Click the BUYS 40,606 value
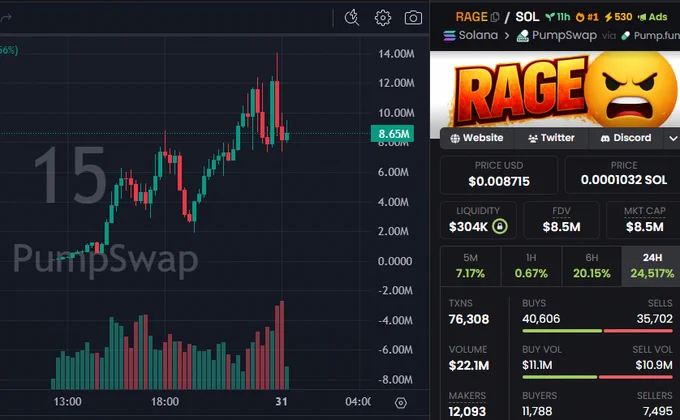Screen dimensions: 680x420 click(x=541, y=319)
